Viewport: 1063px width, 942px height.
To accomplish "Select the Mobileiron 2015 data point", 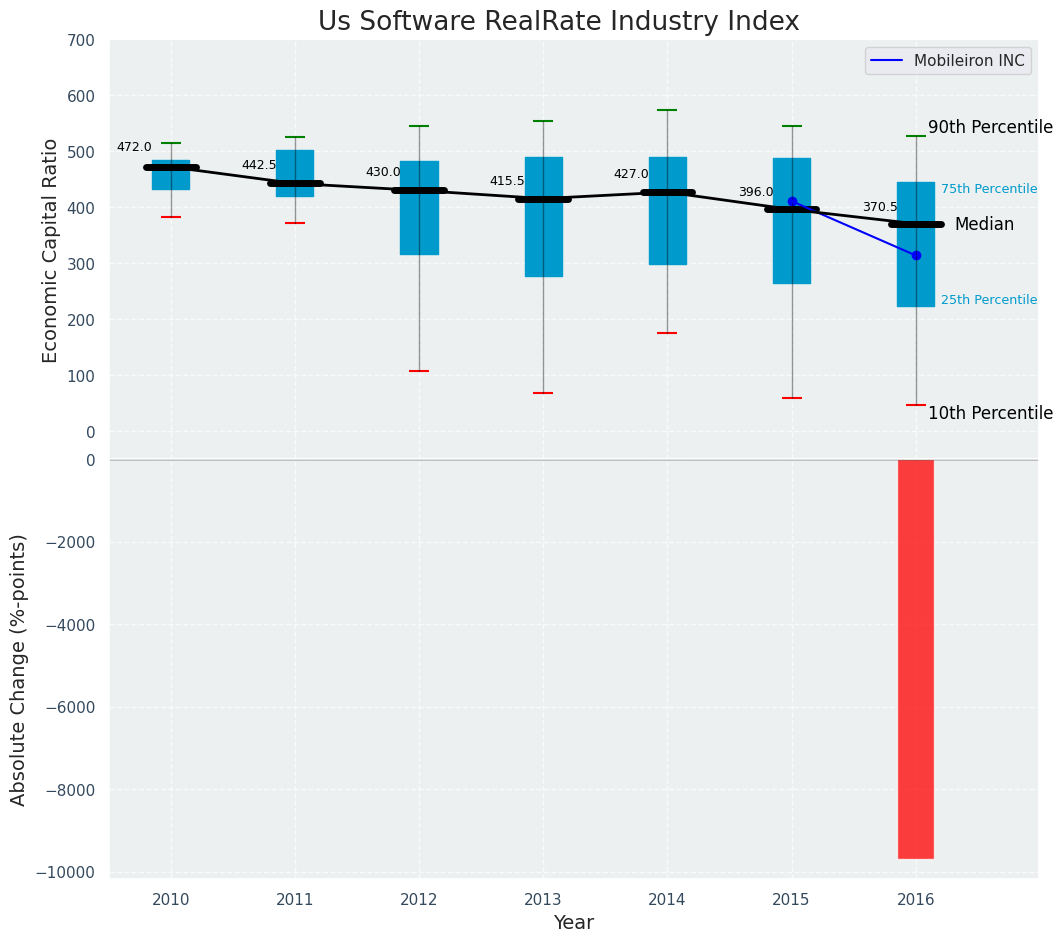I will (793, 201).
